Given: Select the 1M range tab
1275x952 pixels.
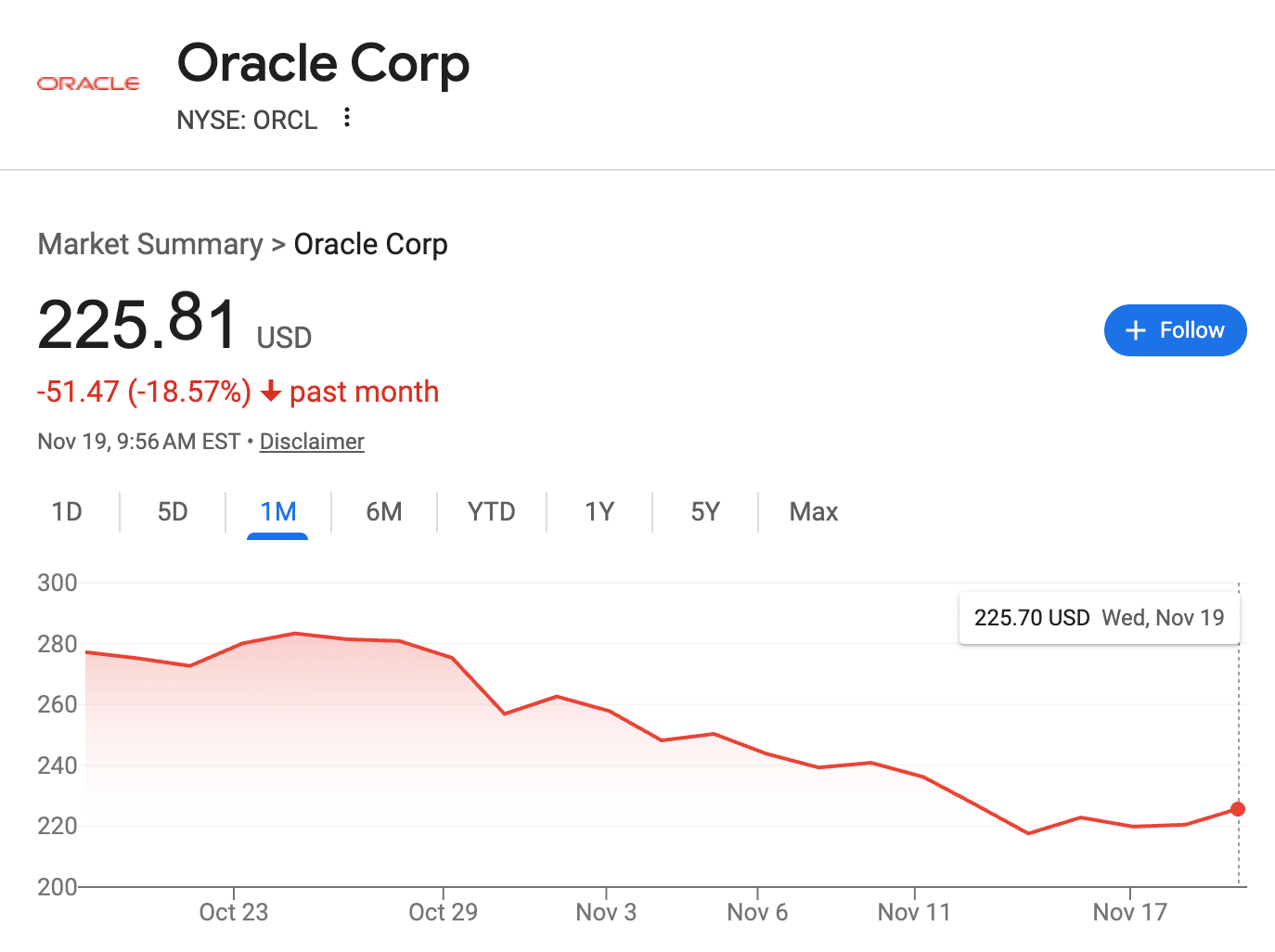Looking at the screenshot, I should pyautogui.click(x=277, y=512).
